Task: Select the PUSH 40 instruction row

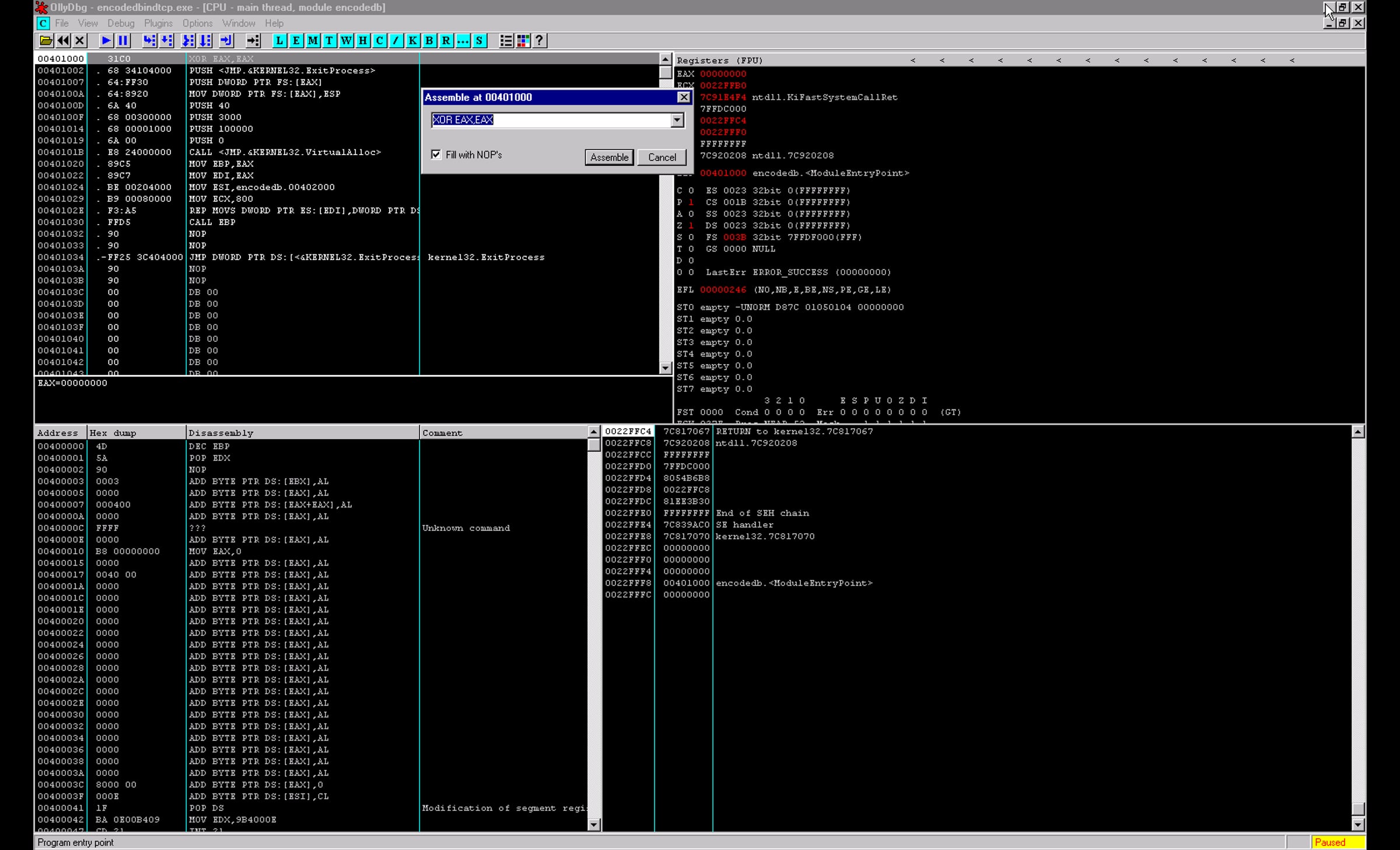Action: pyautogui.click(x=346, y=106)
